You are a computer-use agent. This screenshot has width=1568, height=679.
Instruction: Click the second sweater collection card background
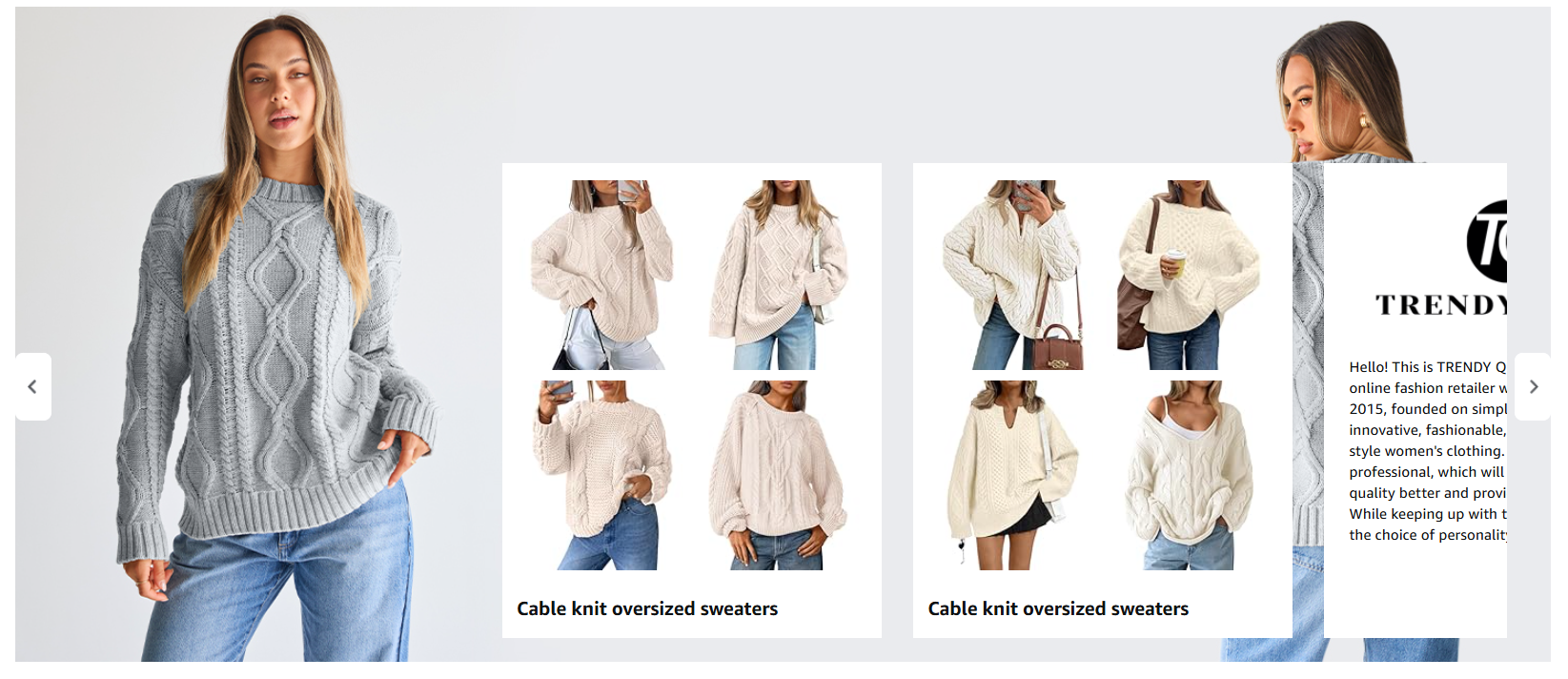point(1103,401)
